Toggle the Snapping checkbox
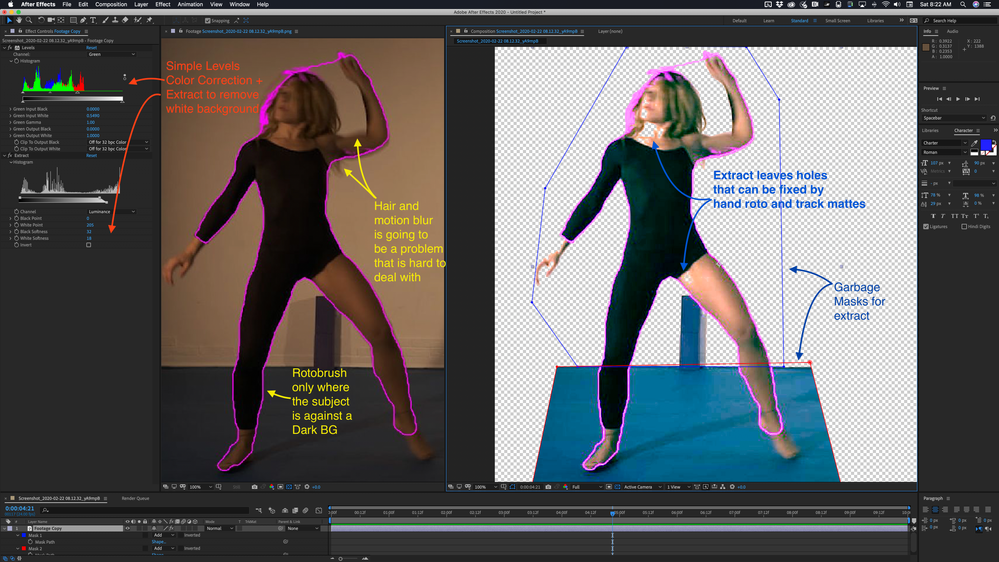The height and width of the screenshot is (562, 999). (208, 20)
